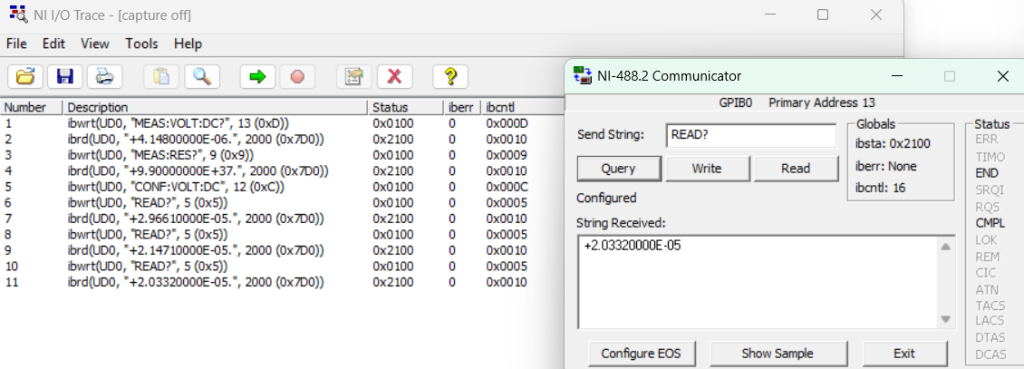Select row with +4.14800000E-06 ibrd
Image resolution: width=1024 pixels, height=369 pixels.
tap(281, 139)
